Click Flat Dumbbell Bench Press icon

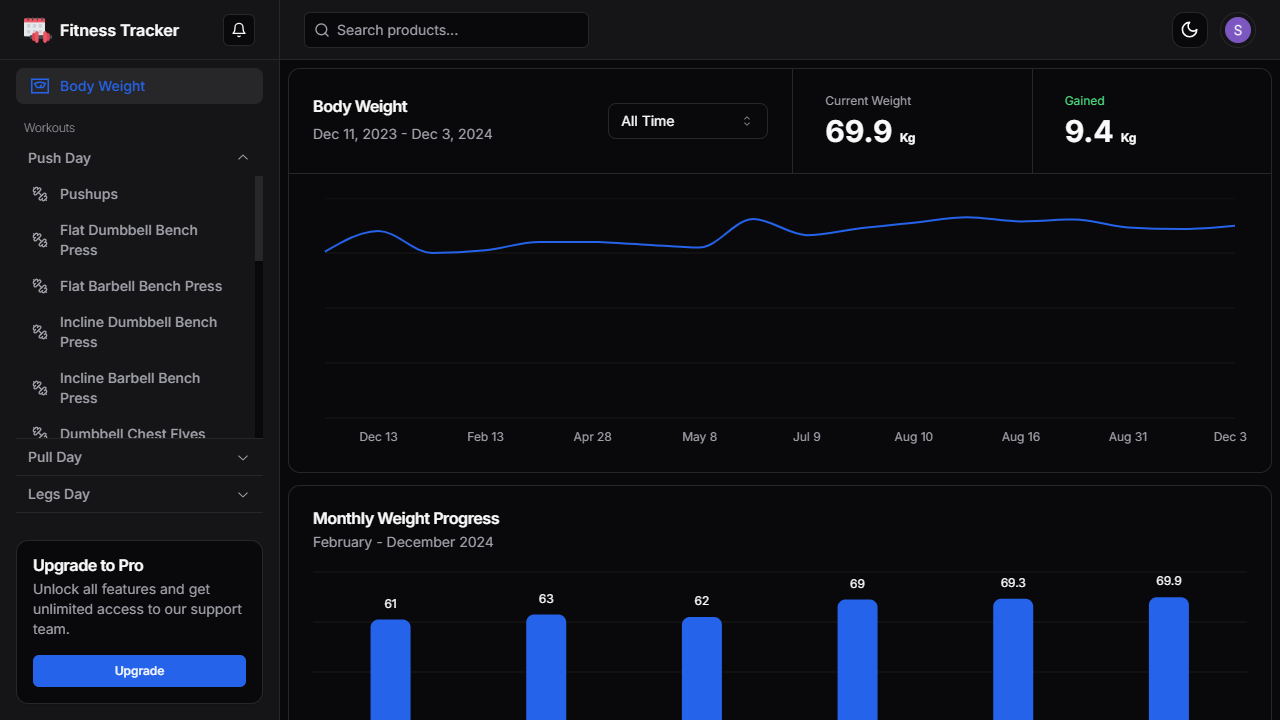[x=40, y=240]
